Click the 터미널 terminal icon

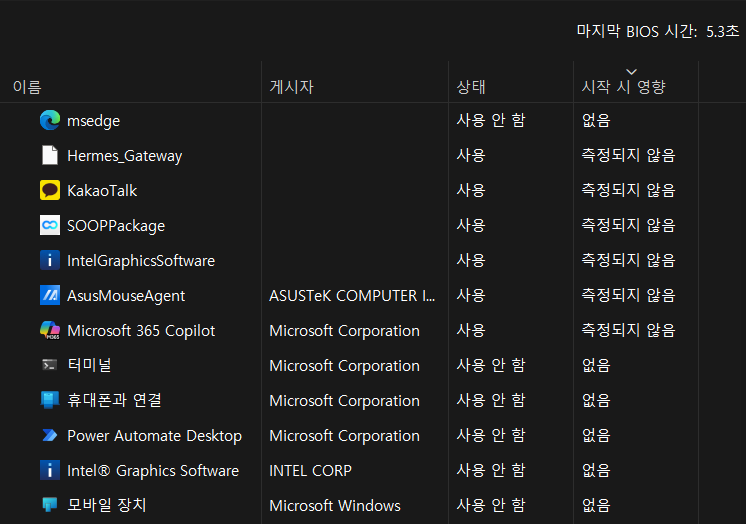pyautogui.click(x=50, y=365)
